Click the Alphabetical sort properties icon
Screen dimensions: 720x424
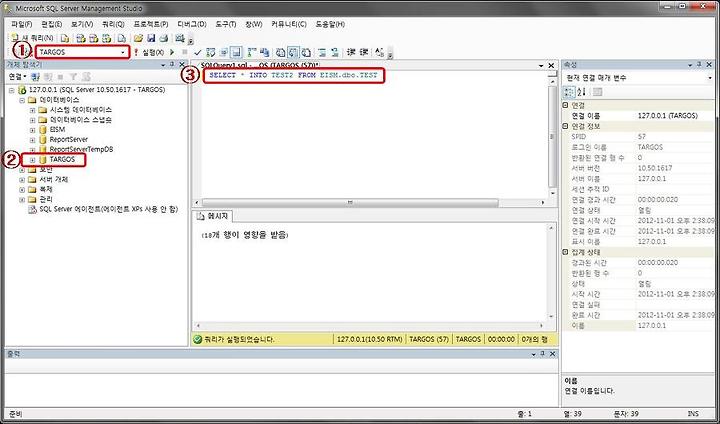[x=581, y=92]
